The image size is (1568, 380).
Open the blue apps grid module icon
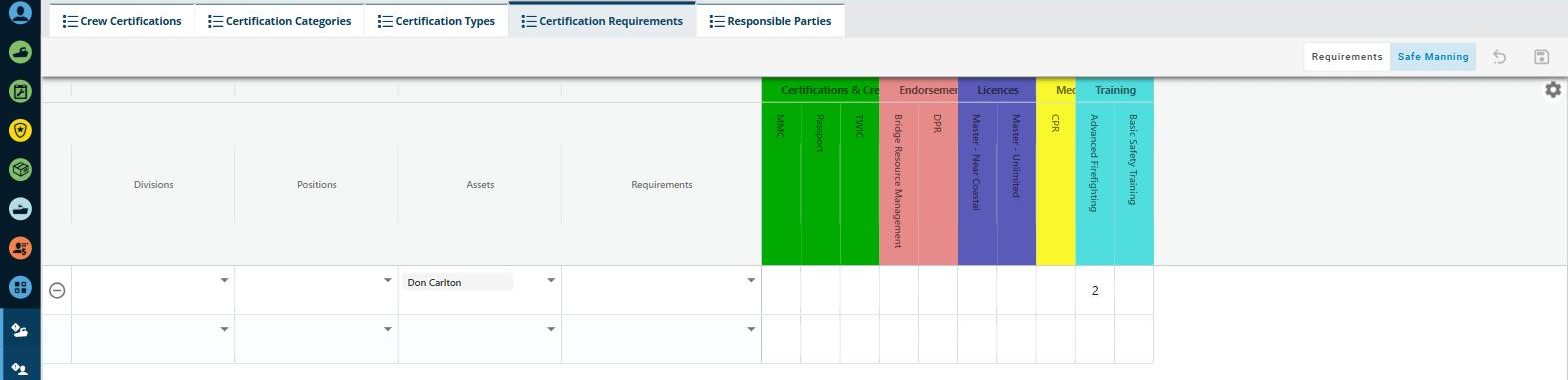(20, 287)
